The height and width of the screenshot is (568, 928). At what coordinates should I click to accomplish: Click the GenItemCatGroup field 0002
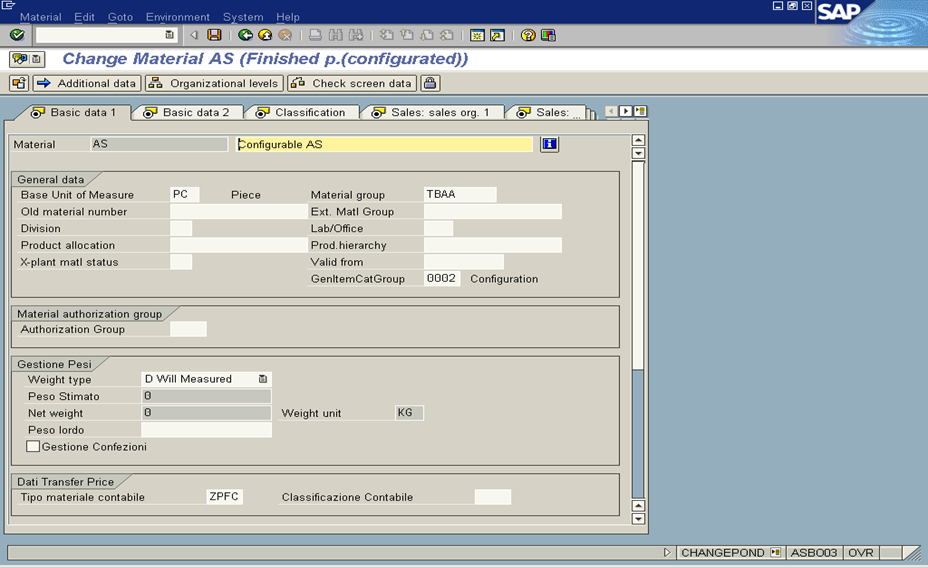pos(442,279)
